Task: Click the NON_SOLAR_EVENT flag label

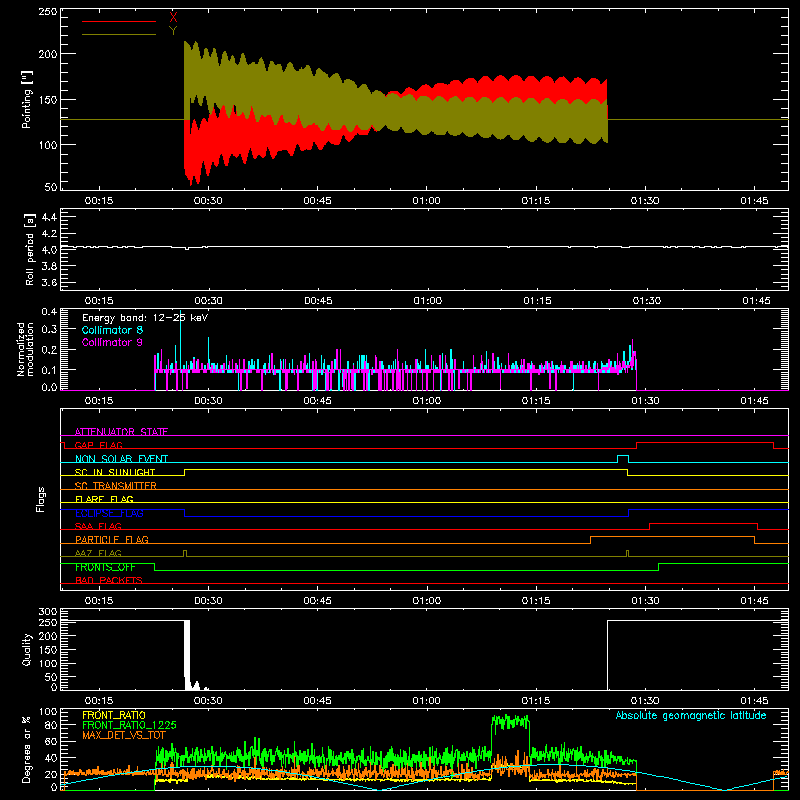Action: 121,459
